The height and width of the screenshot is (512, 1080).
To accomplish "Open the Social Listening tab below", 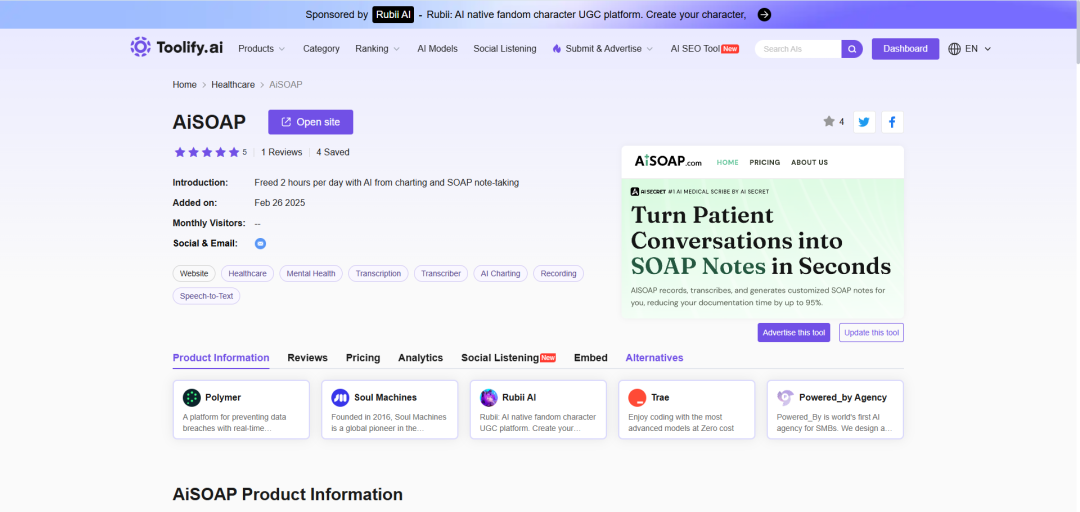I will (508, 358).
